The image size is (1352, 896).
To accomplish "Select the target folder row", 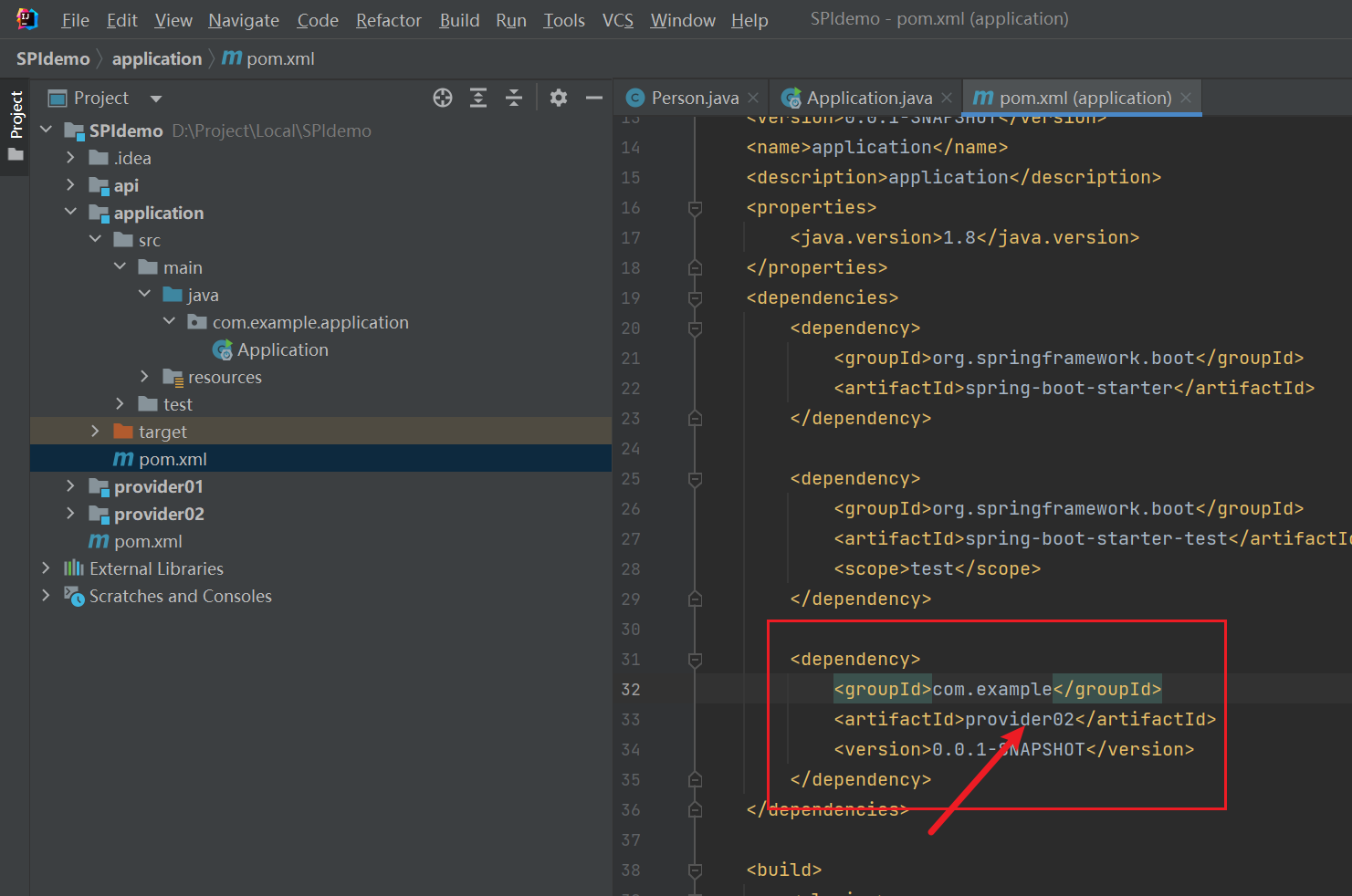I will click(x=320, y=432).
